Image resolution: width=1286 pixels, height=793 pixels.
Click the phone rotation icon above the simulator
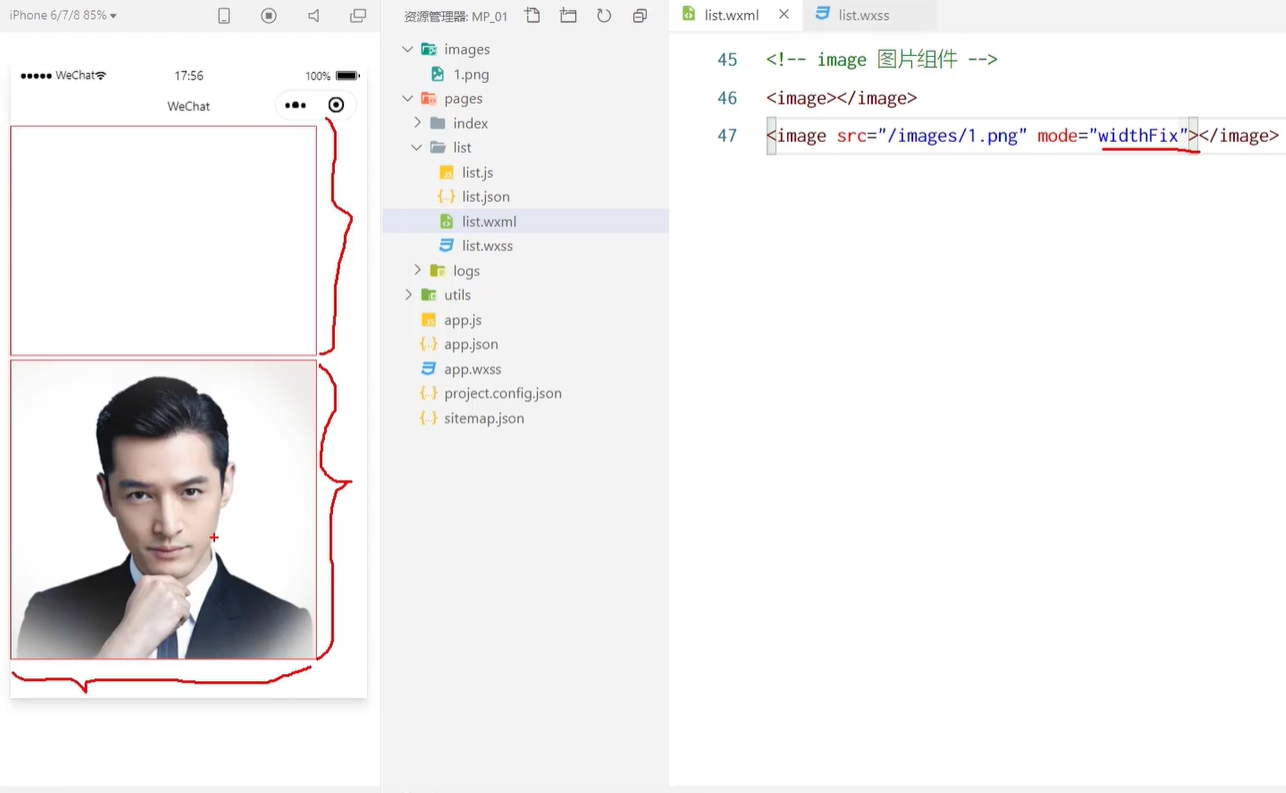(x=224, y=16)
